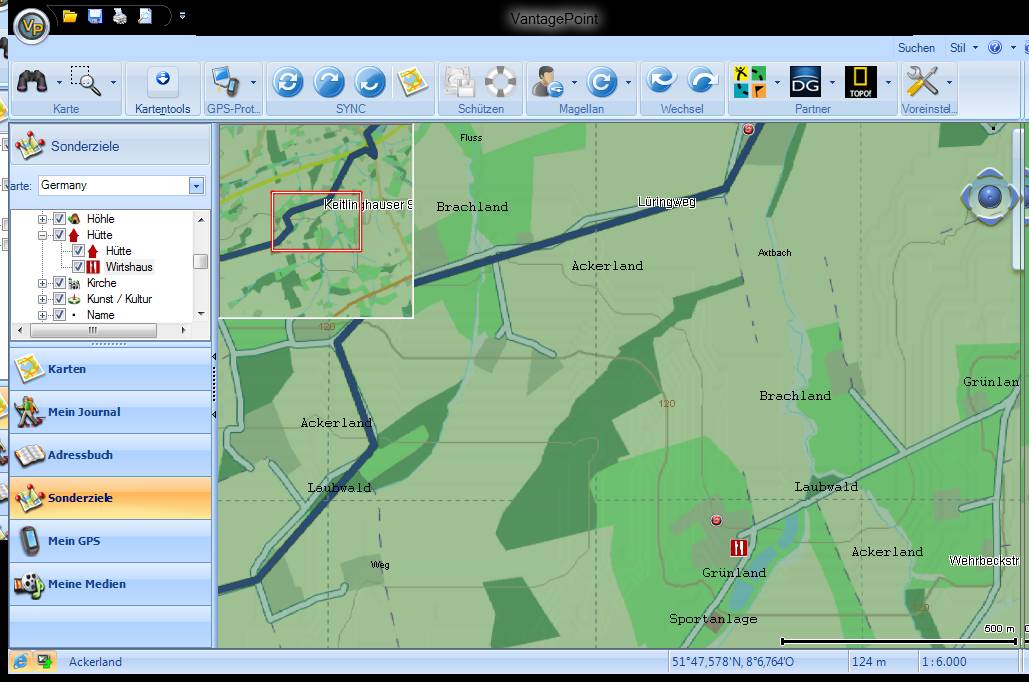Open Voreinstellungen wrench and screwdriver icon
Image resolution: width=1029 pixels, height=682 pixels.
[x=921, y=81]
